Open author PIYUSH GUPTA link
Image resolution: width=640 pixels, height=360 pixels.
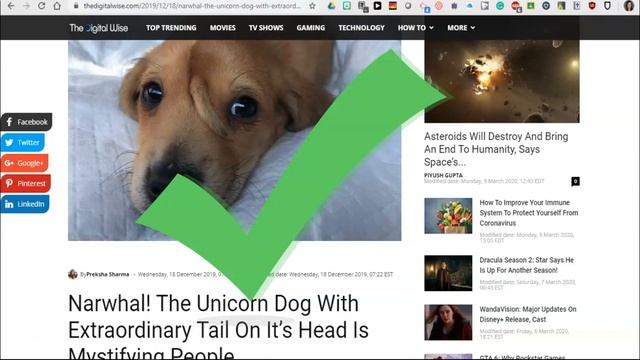click(443, 175)
